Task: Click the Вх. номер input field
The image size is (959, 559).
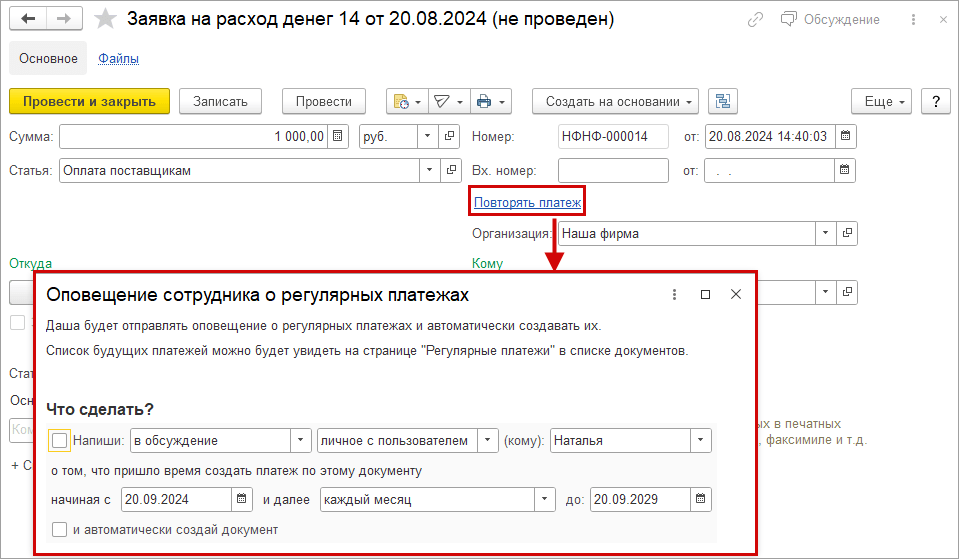Action: pyautogui.click(x=613, y=171)
